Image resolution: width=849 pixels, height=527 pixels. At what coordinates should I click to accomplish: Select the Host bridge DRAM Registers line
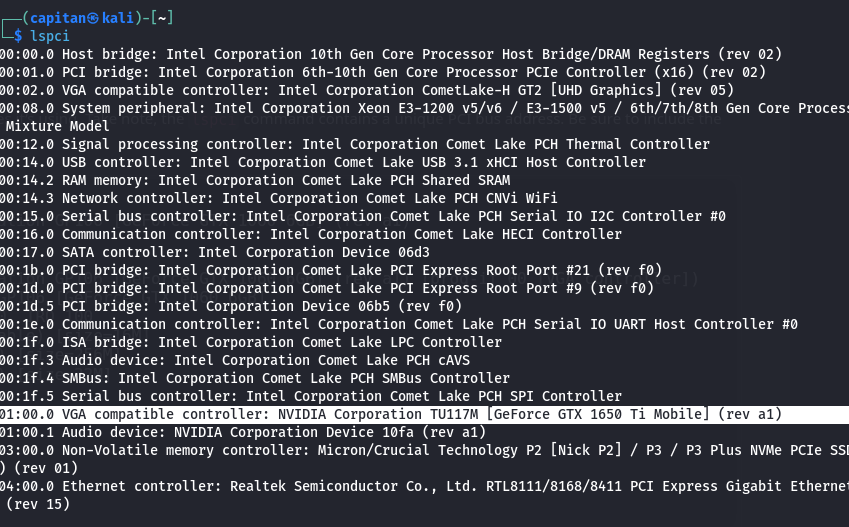tap(390, 54)
